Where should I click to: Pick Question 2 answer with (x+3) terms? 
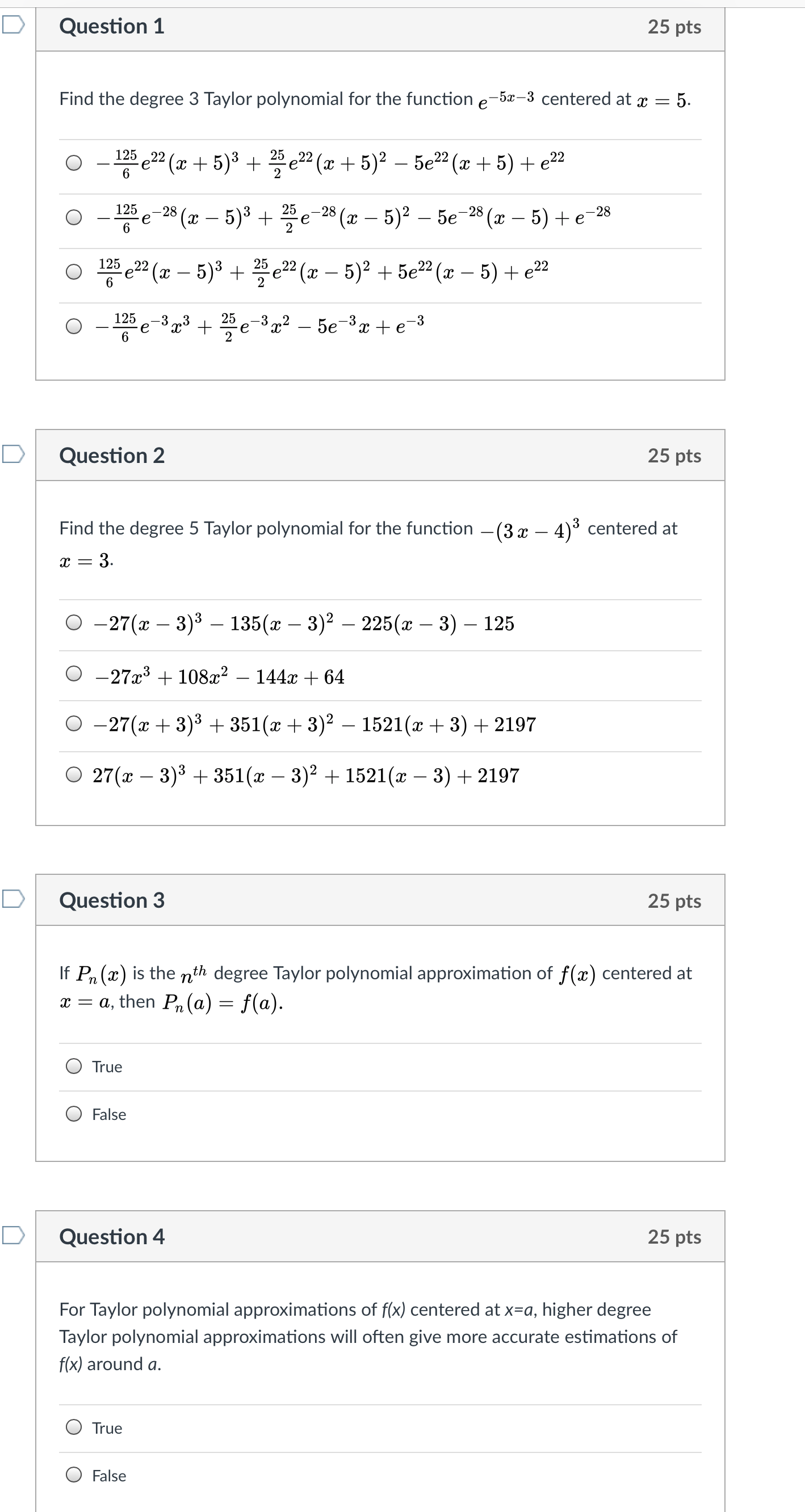coord(74,725)
